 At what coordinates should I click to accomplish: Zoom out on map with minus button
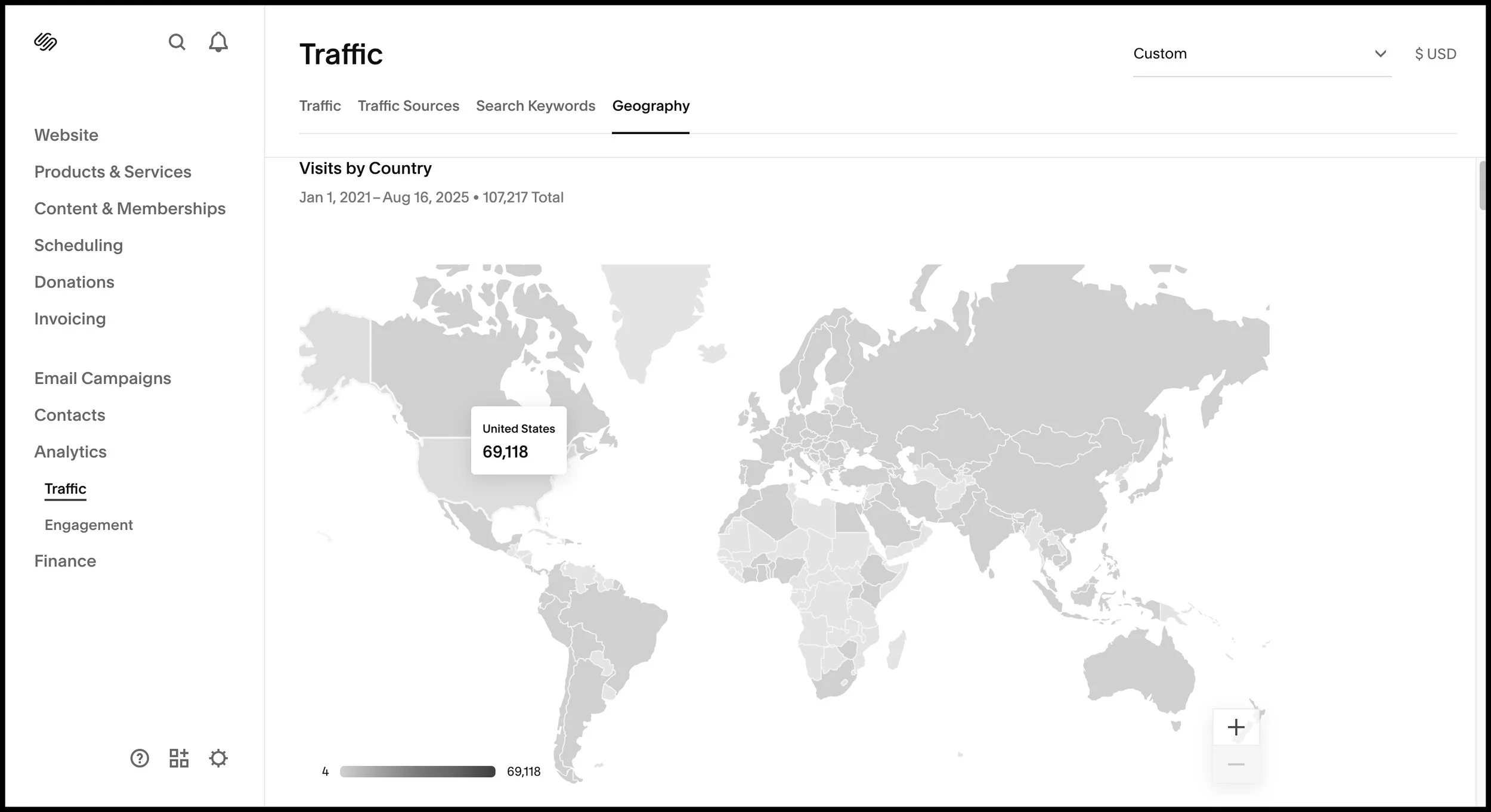pyautogui.click(x=1236, y=764)
